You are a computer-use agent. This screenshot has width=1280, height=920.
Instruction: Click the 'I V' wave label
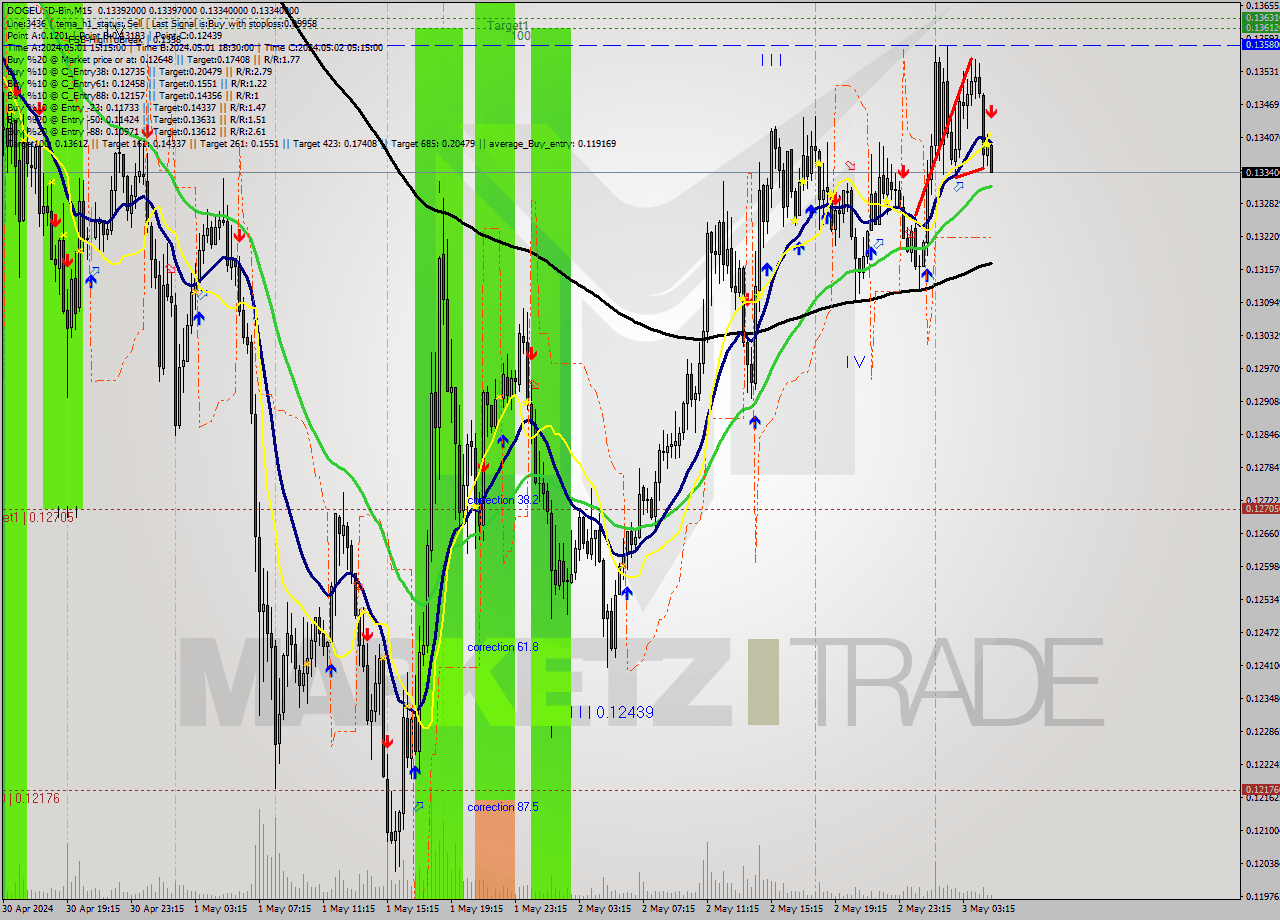pyautogui.click(x=855, y=362)
